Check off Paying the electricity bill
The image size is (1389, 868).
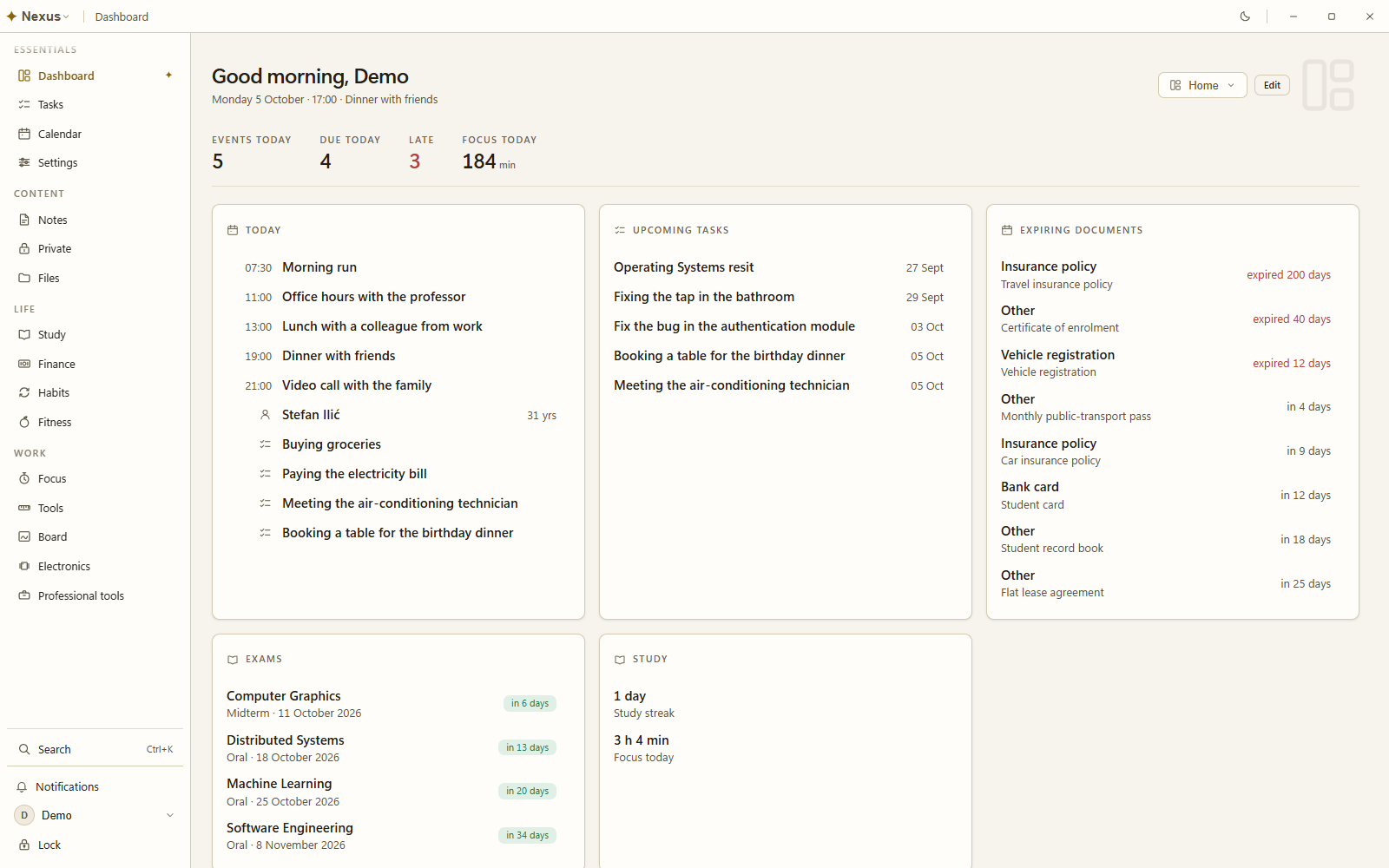tap(266, 474)
